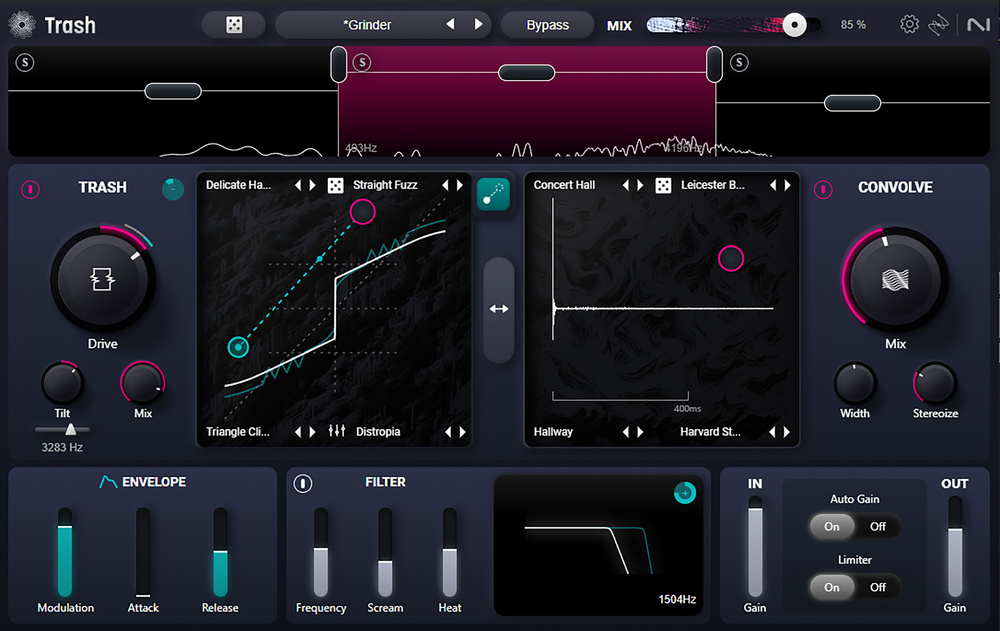1000x631 pixels.
Task: Solo the middle band S button
Action: [x=362, y=63]
